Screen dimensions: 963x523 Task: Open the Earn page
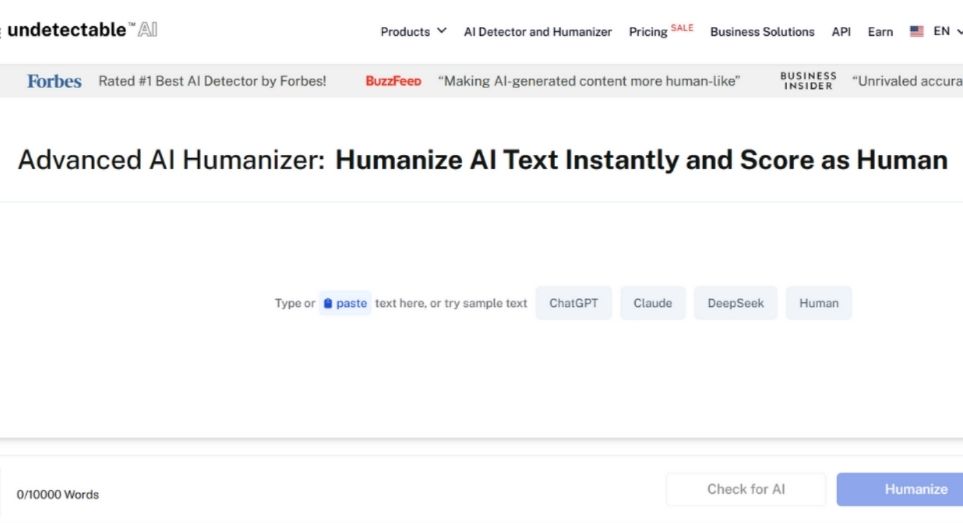click(880, 32)
